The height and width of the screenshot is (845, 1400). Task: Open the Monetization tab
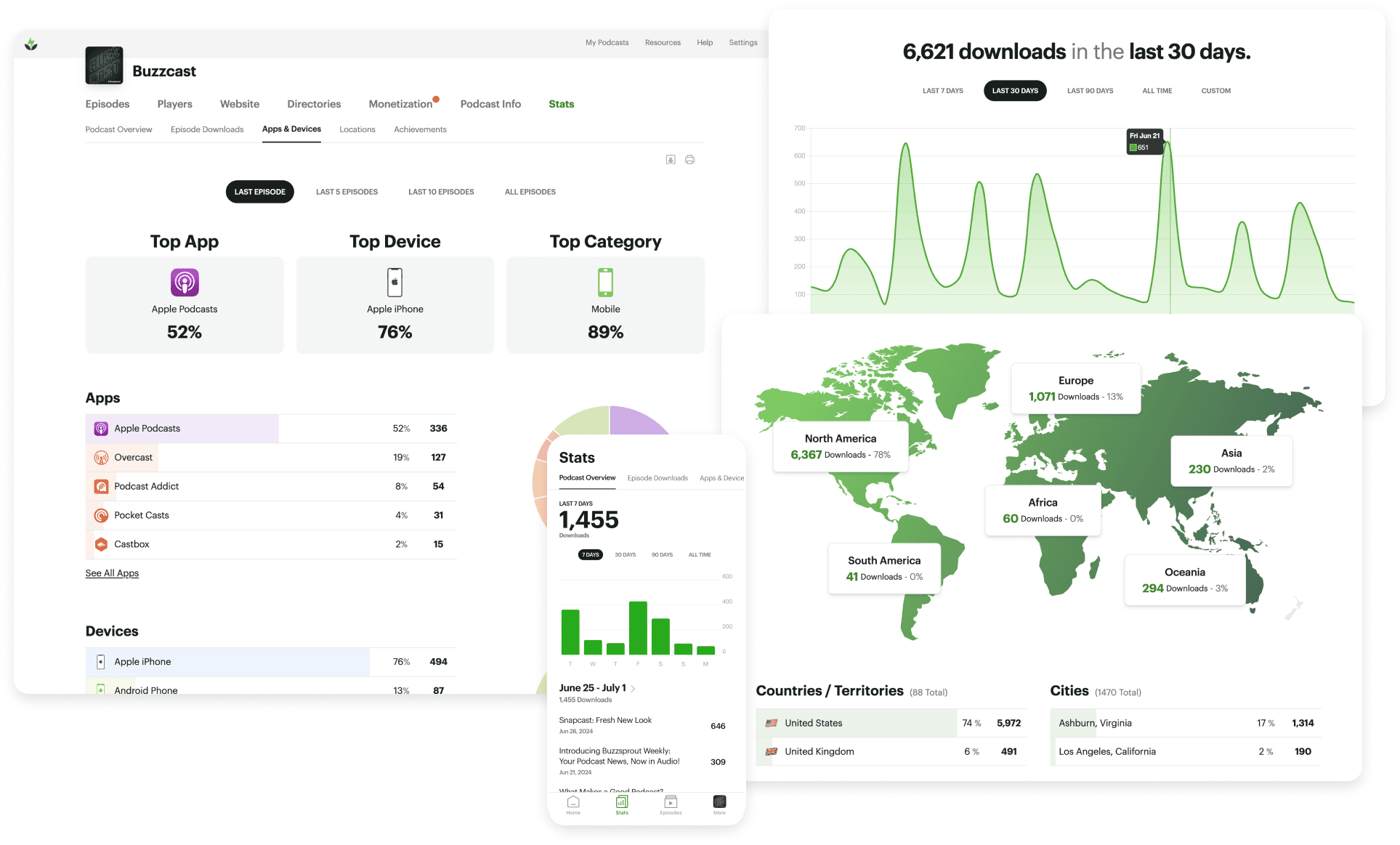pos(400,104)
